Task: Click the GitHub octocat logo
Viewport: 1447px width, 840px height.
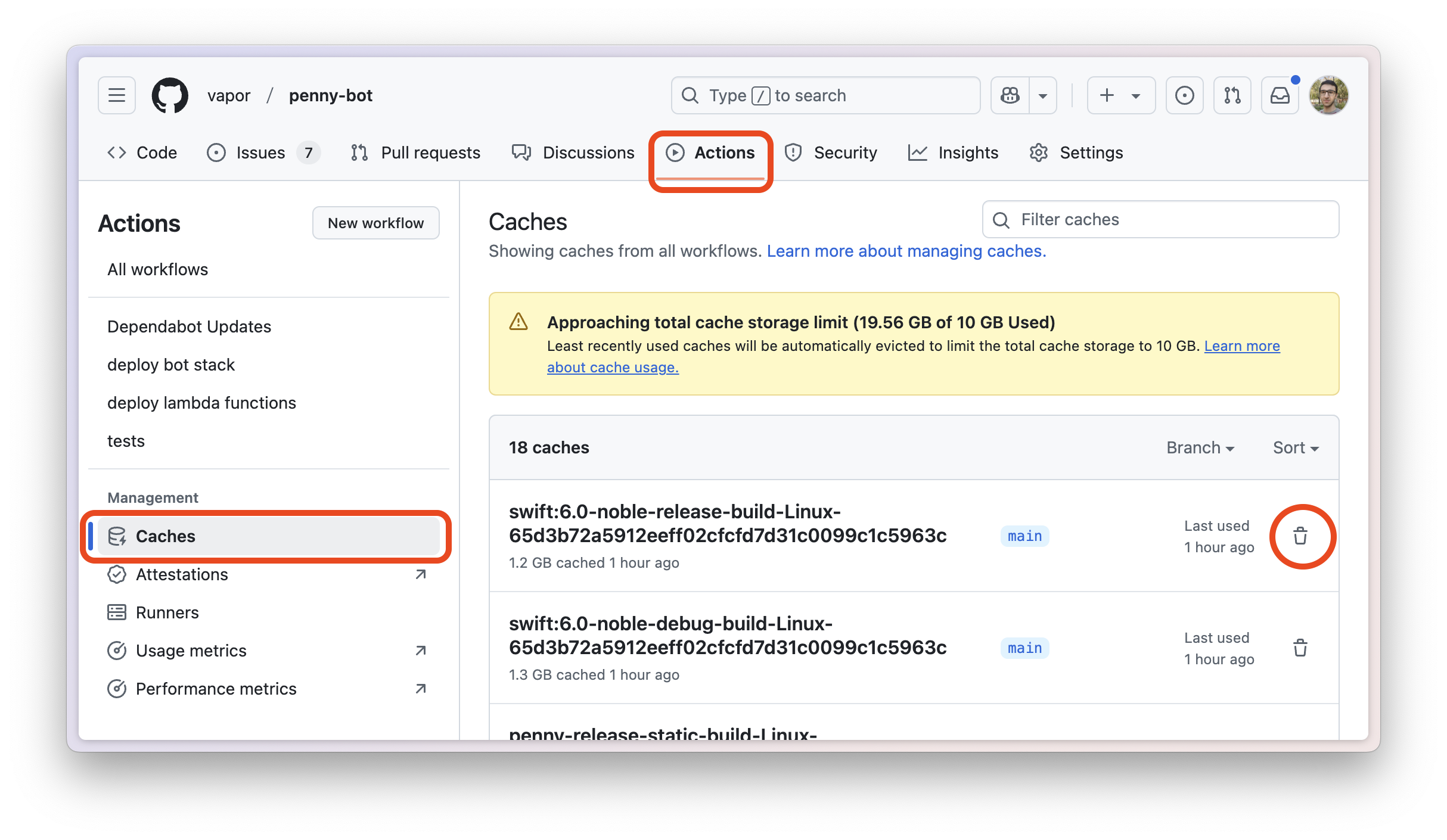Action: pyautogui.click(x=170, y=95)
